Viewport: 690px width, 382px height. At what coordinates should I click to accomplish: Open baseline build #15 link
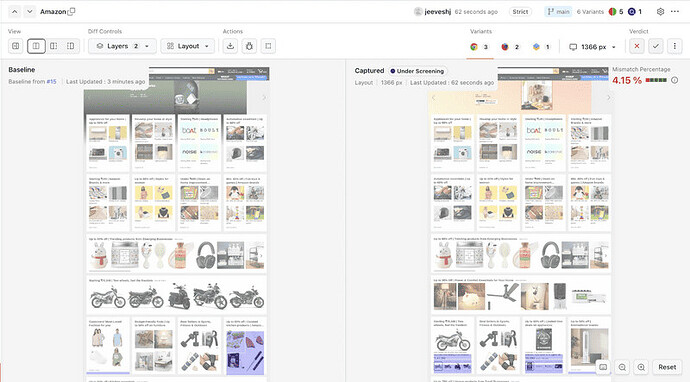click(x=51, y=81)
